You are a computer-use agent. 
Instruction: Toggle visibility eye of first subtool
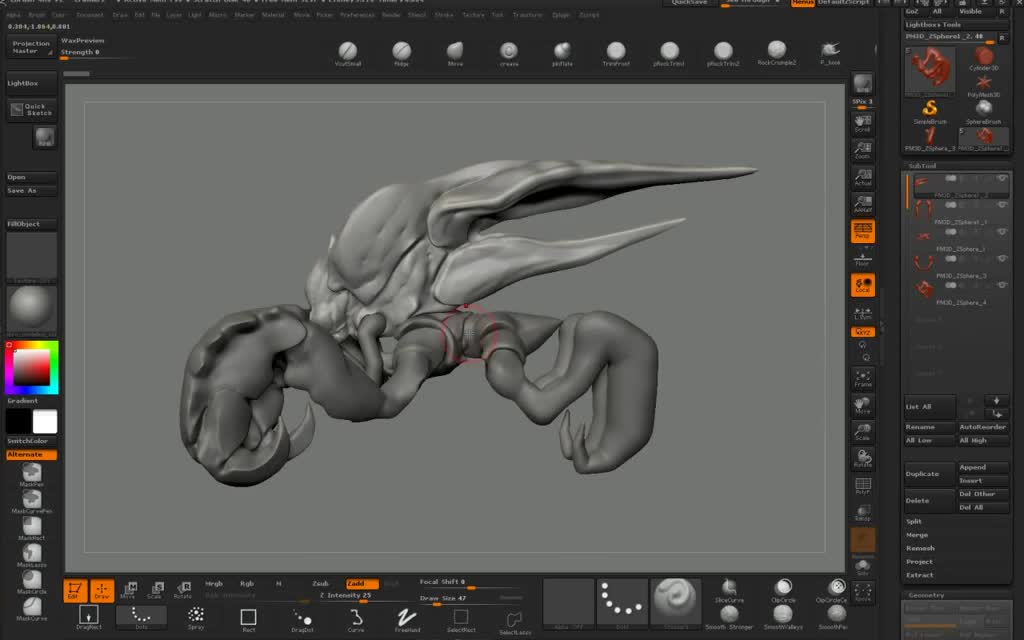click(x=1001, y=178)
